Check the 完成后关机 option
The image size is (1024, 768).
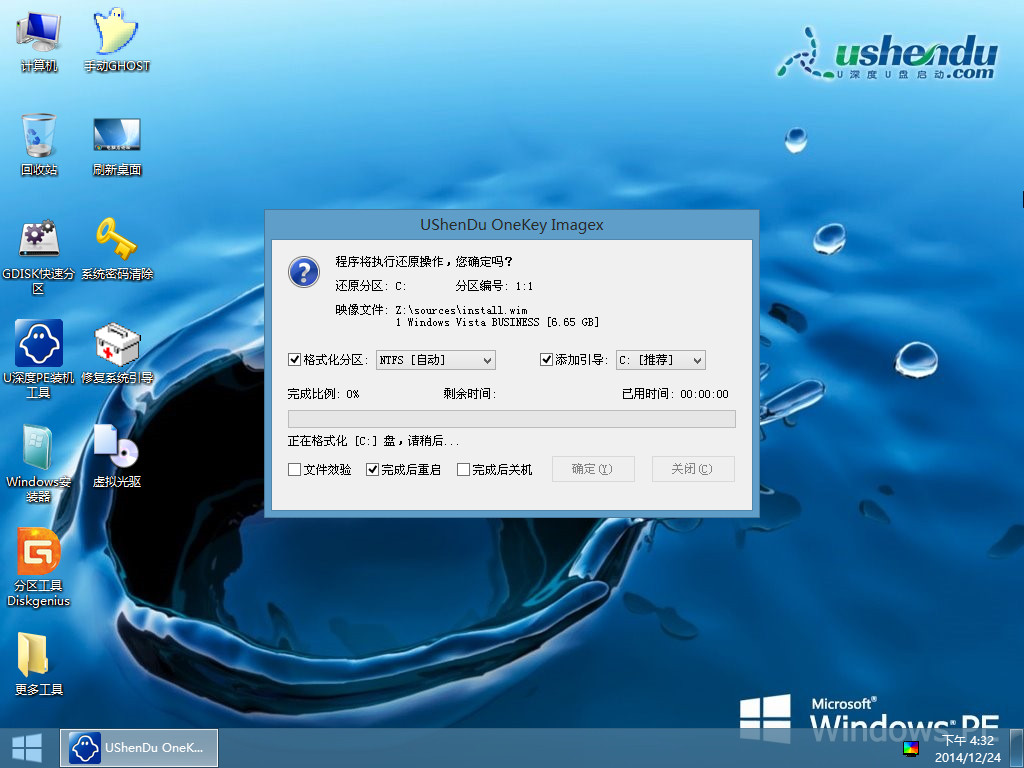click(463, 468)
